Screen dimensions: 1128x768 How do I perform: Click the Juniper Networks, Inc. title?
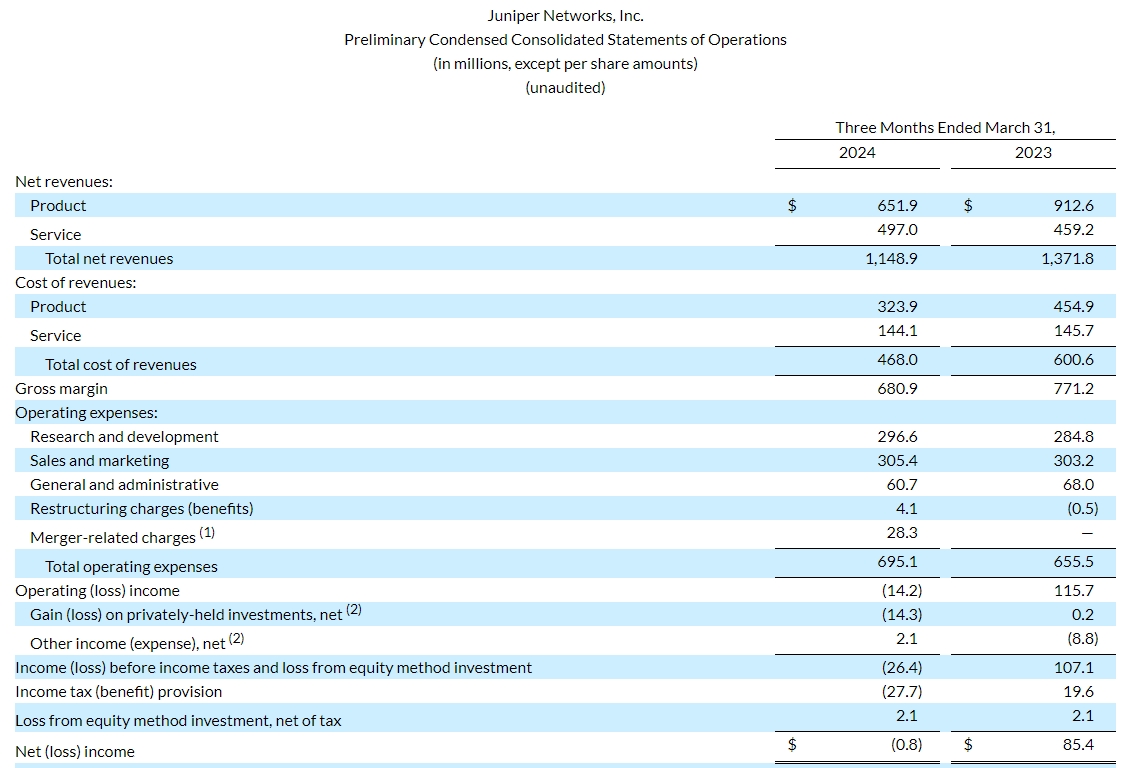click(x=565, y=15)
